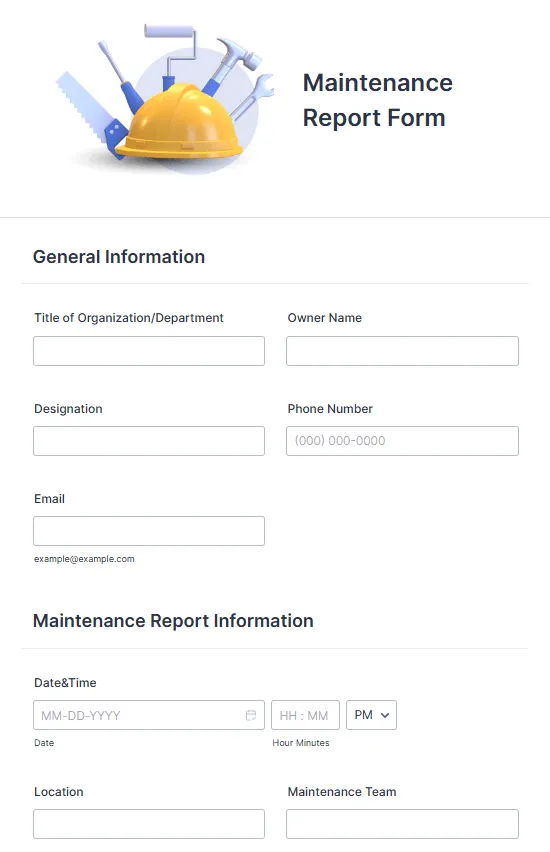The height and width of the screenshot is (852, 550).
Task: Click the General Information section heading
Action: tap(119, 256)
